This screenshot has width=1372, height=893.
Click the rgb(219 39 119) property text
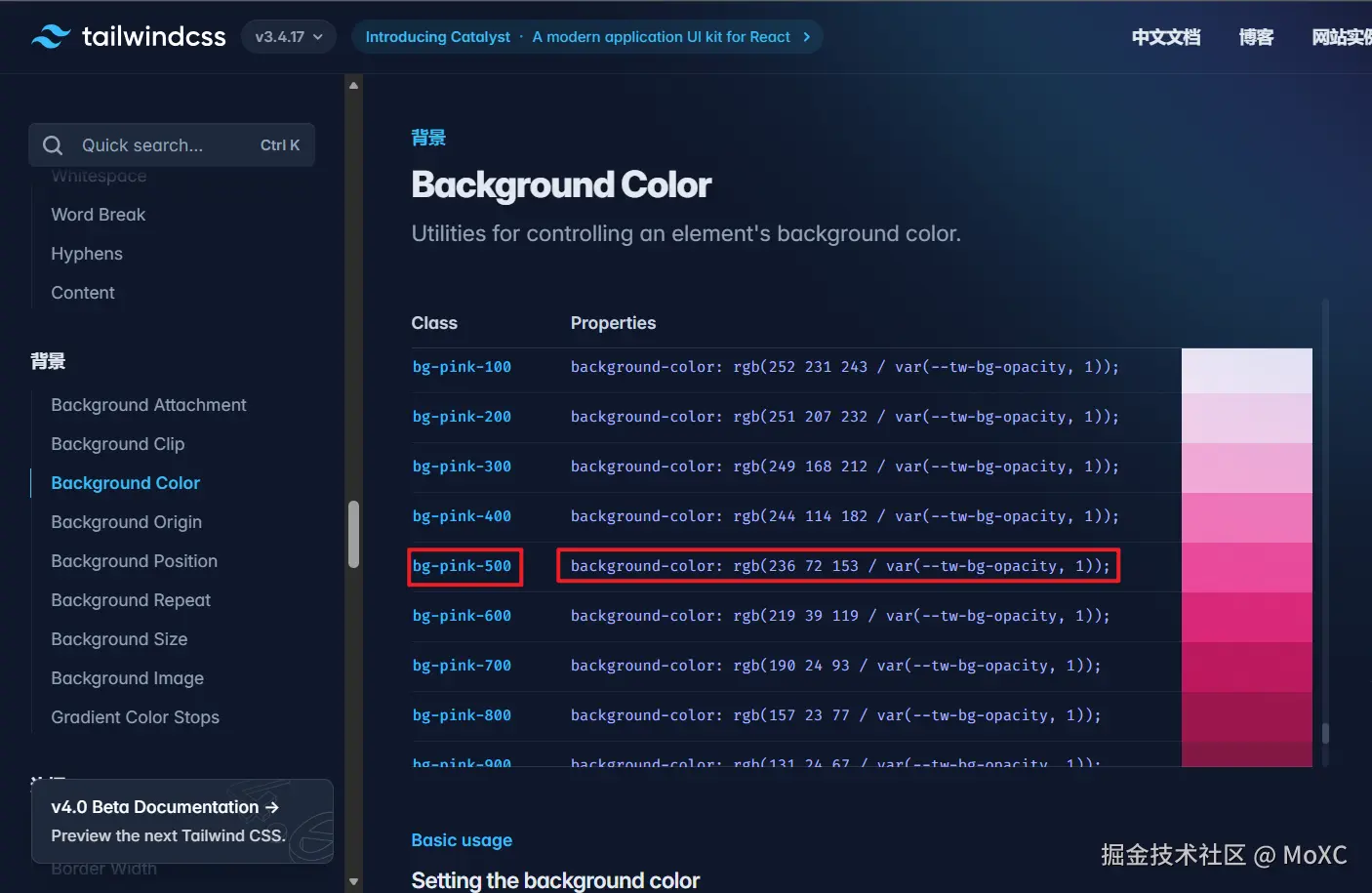(x=840, y=616)
